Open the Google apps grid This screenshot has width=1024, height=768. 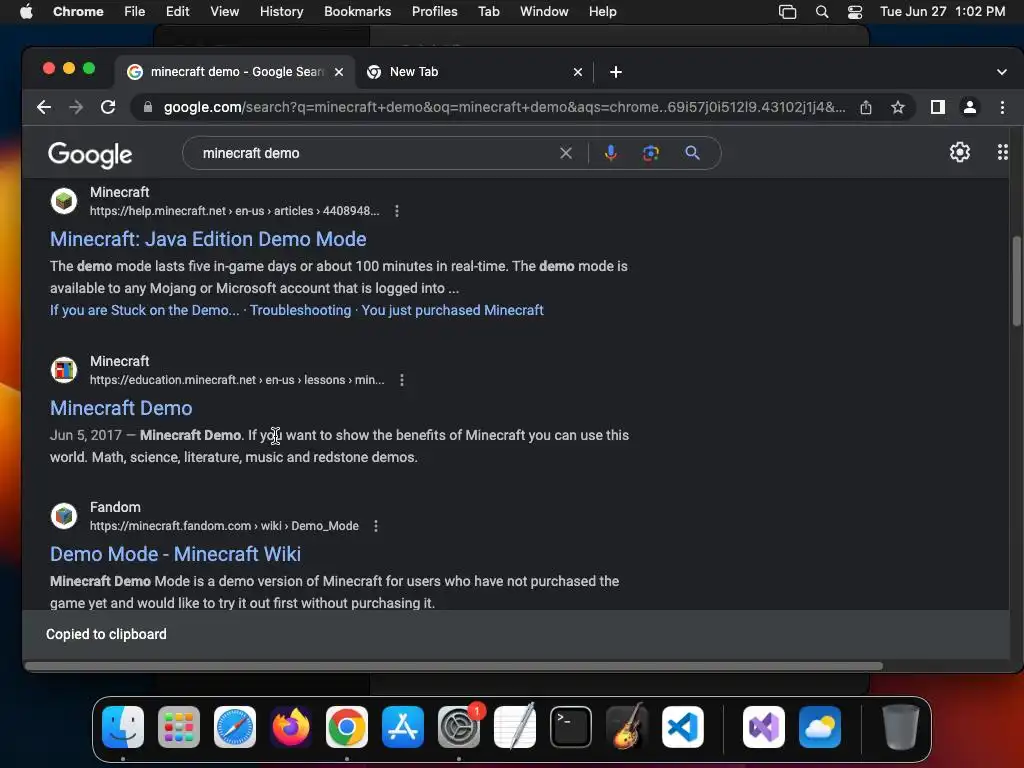click(1002, 152)
